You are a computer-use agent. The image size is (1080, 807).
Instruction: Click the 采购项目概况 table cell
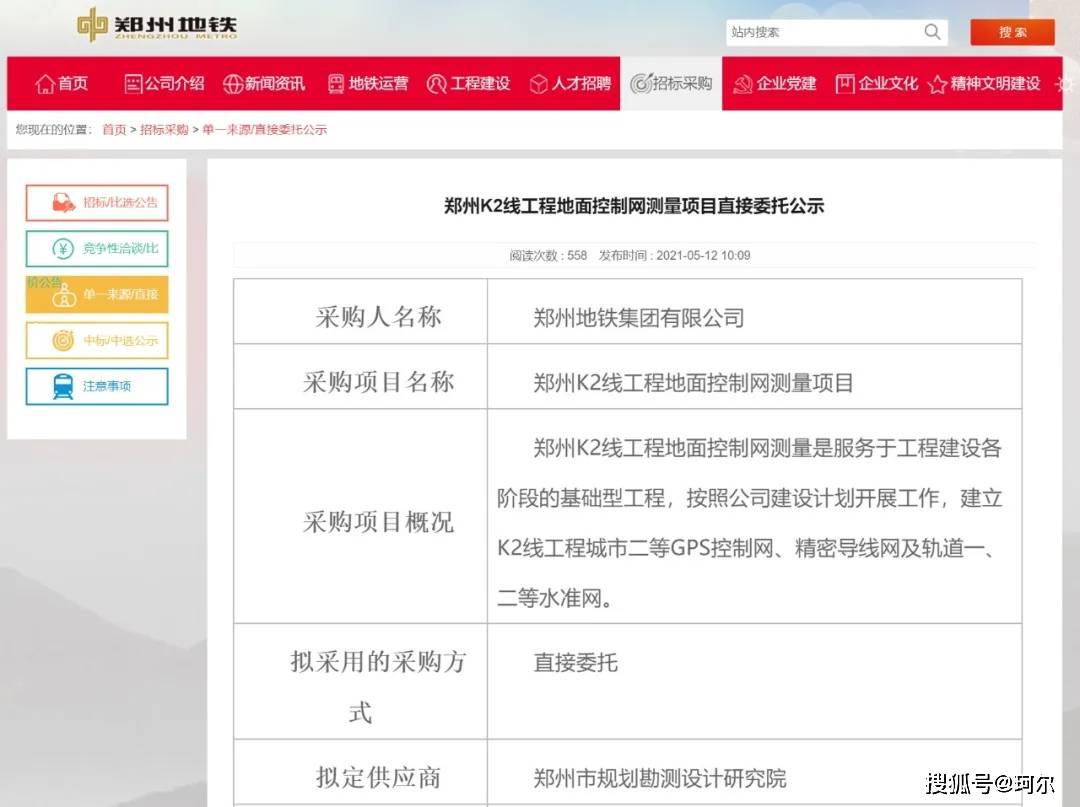pos(360,516)
